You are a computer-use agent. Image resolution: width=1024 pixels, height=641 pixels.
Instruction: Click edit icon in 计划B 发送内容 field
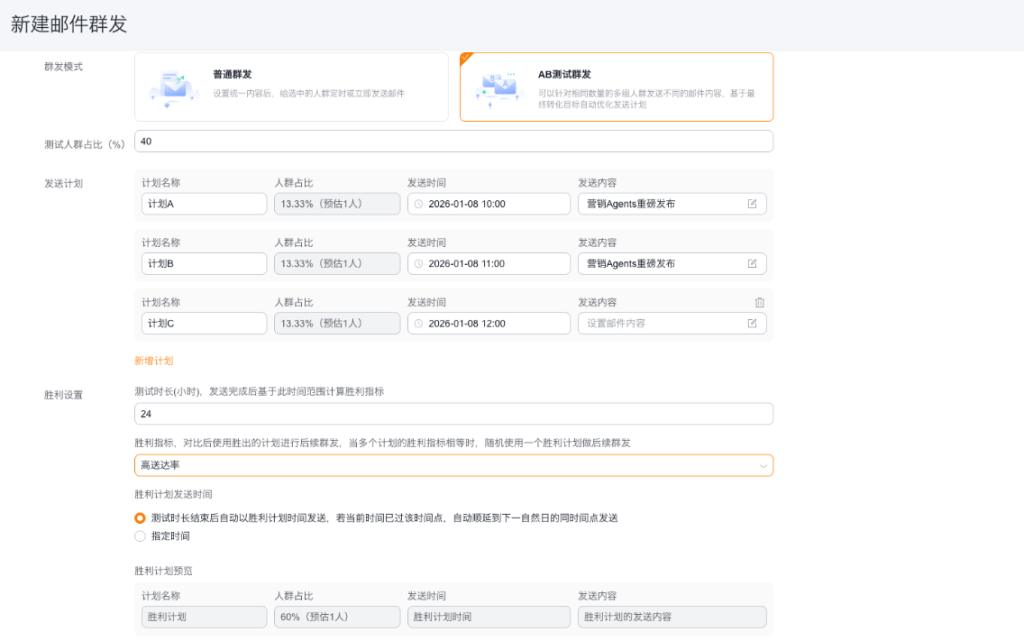(x=752, y=264)
